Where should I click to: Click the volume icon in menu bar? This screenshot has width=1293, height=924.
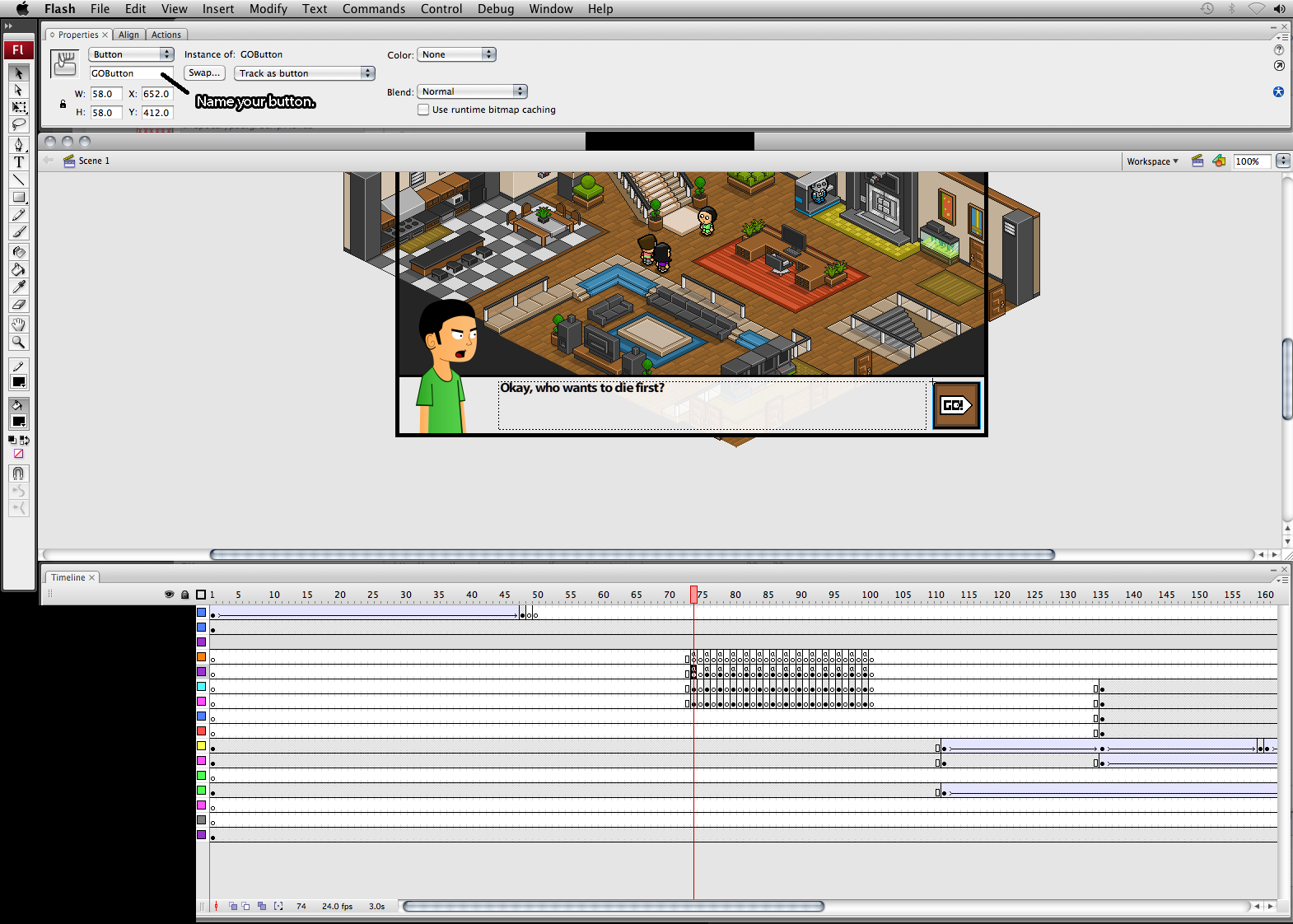coord(1280,9)
